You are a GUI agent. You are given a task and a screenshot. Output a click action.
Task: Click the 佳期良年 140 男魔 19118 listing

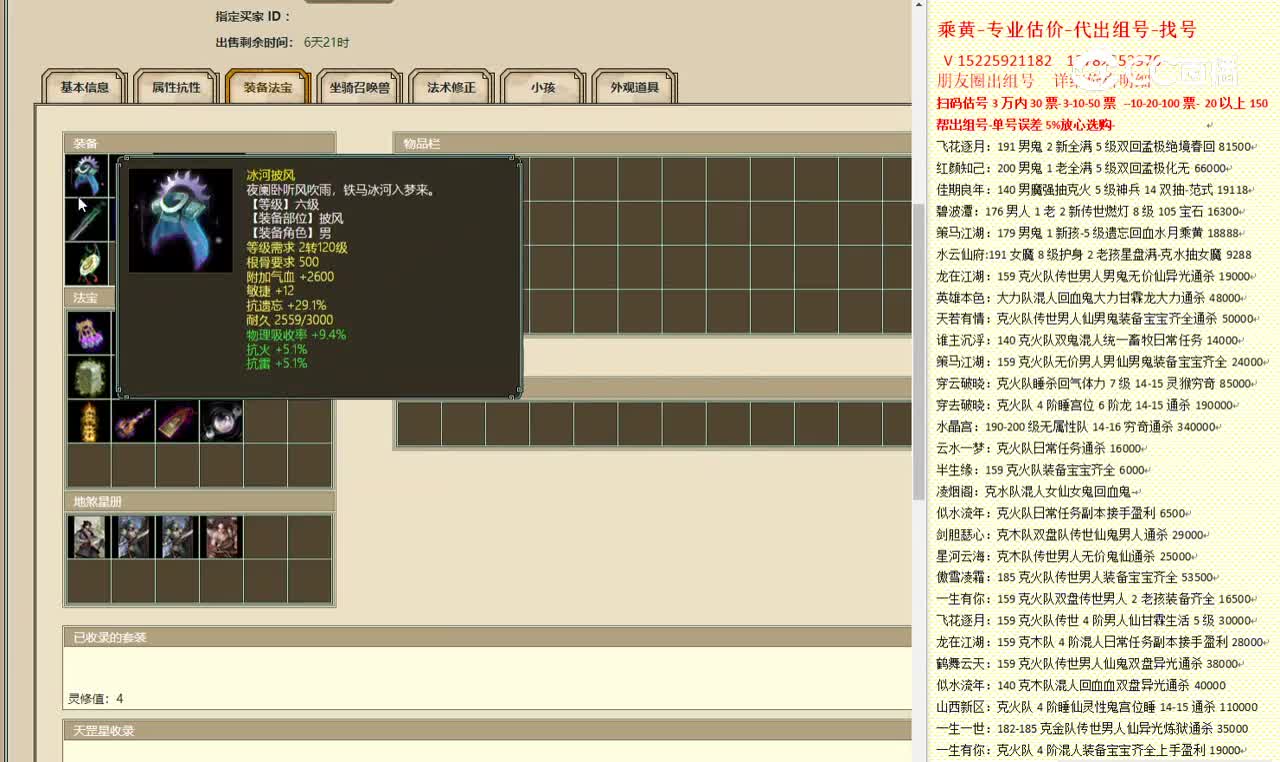1095,189
